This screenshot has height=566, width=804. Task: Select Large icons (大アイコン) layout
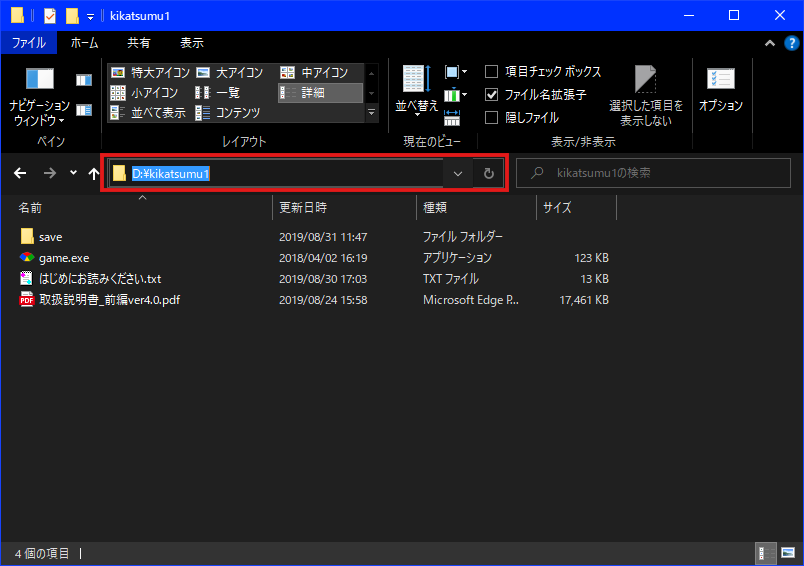[x=229, y=73]
